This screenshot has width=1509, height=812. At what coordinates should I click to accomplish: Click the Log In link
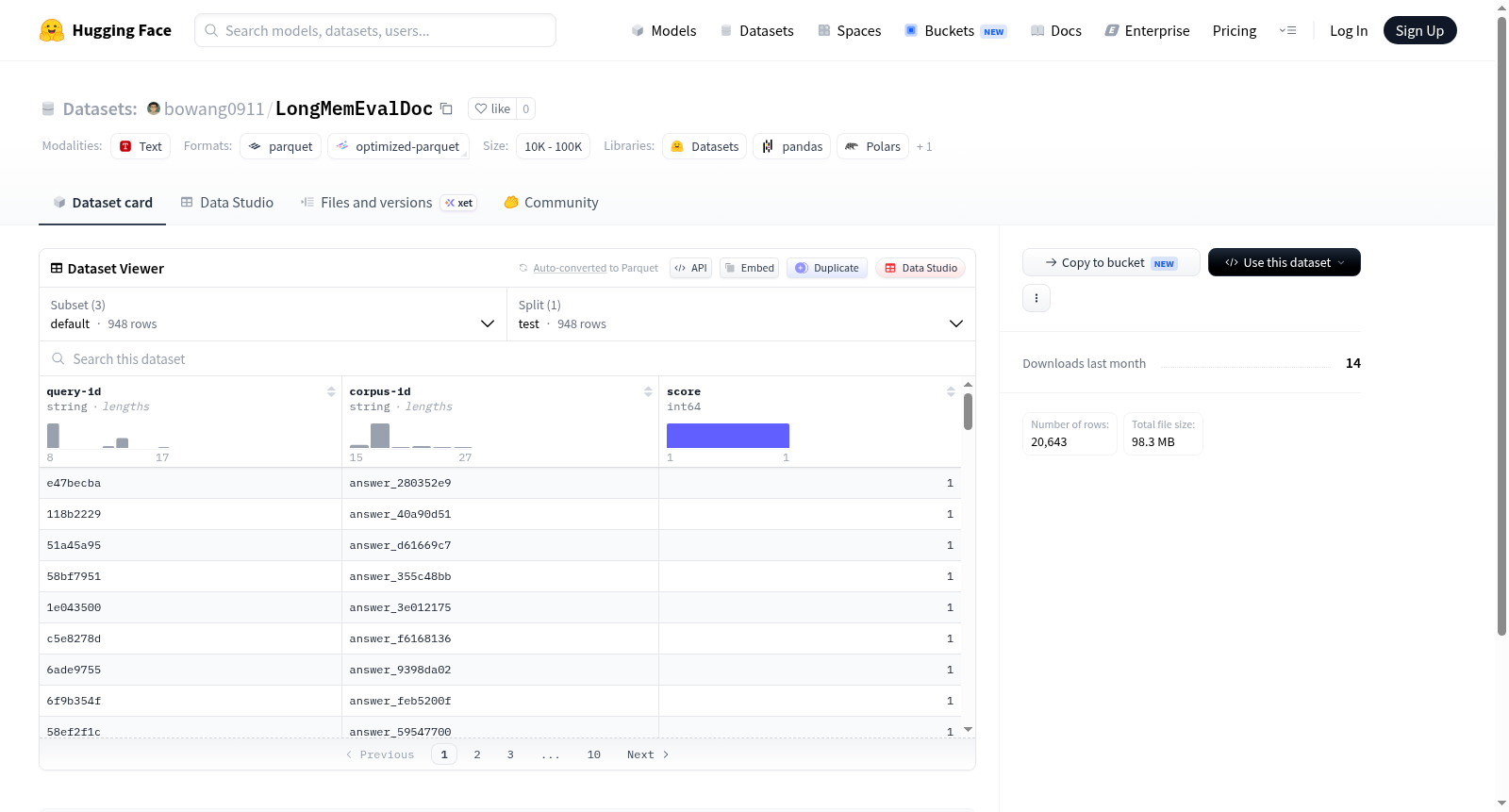click(x=1349, y=30)
